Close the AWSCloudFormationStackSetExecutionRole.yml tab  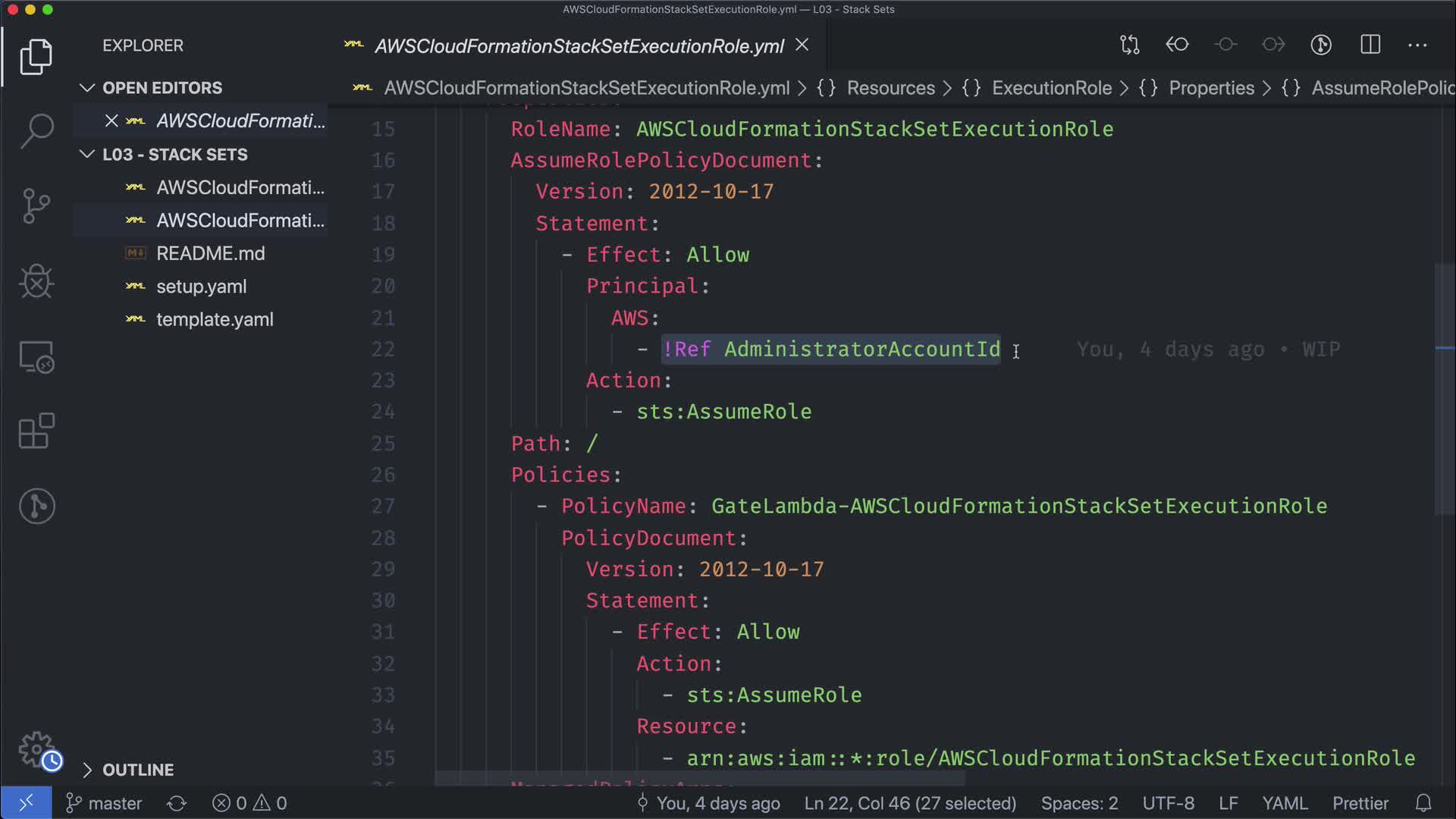click(x=802, y=45)
